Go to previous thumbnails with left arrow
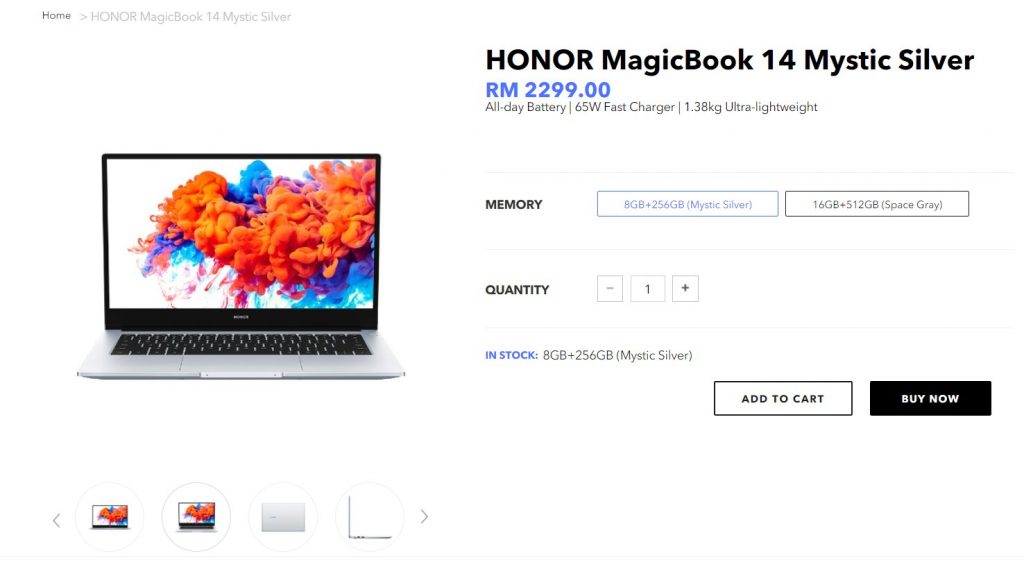The height and width of the screenshot is (576, 1024). (x=56, y=520)
